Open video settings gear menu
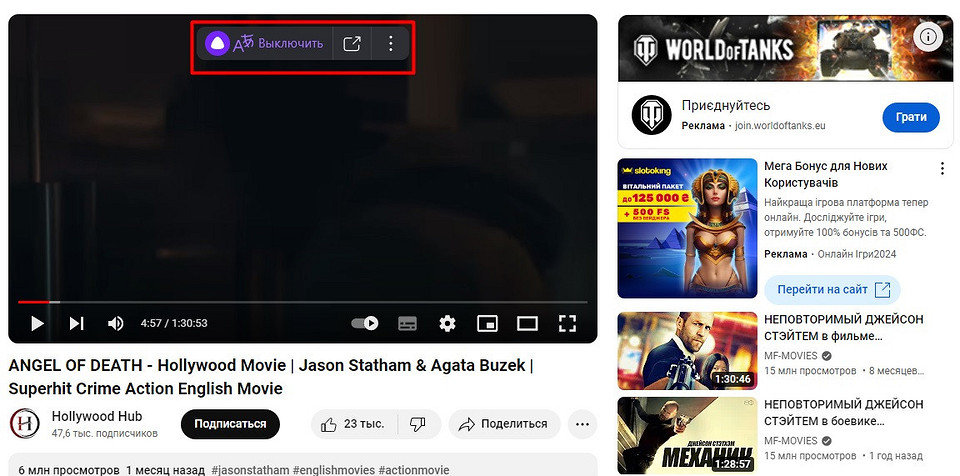Screen dimensions: 960x476 [x=447, y=323]
